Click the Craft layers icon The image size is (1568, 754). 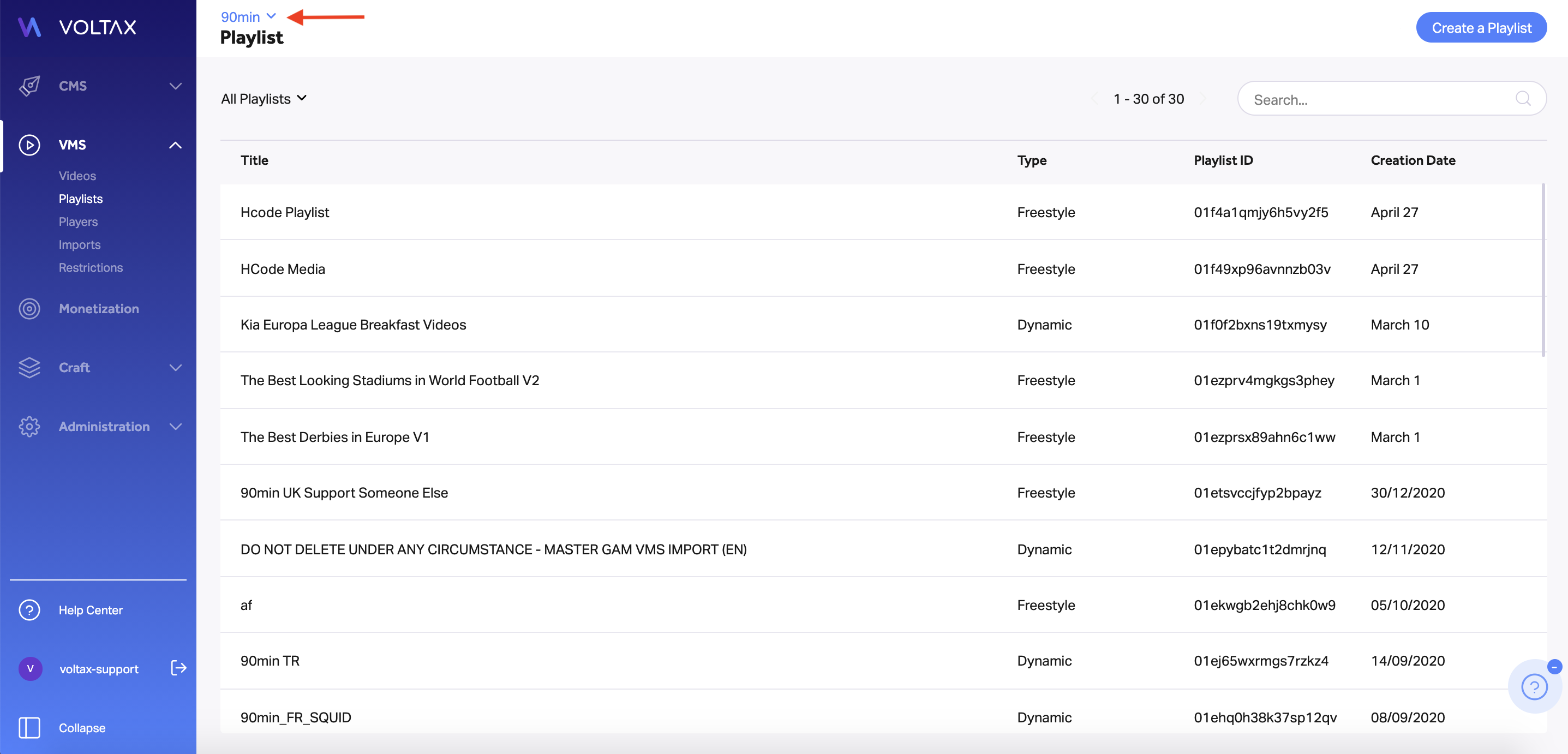(x=29, y=368)
